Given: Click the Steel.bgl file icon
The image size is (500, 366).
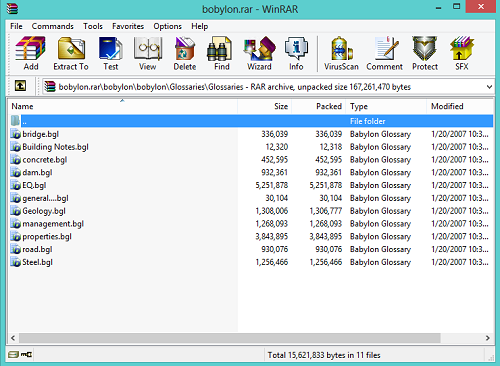Looking at the screenshot, I should coord(15,262).
